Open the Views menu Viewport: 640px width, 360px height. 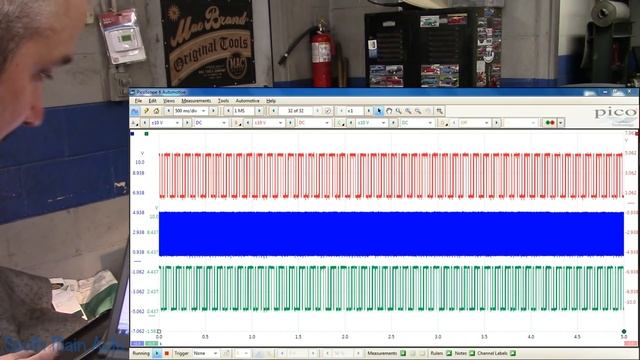click(x=169, y=101)
